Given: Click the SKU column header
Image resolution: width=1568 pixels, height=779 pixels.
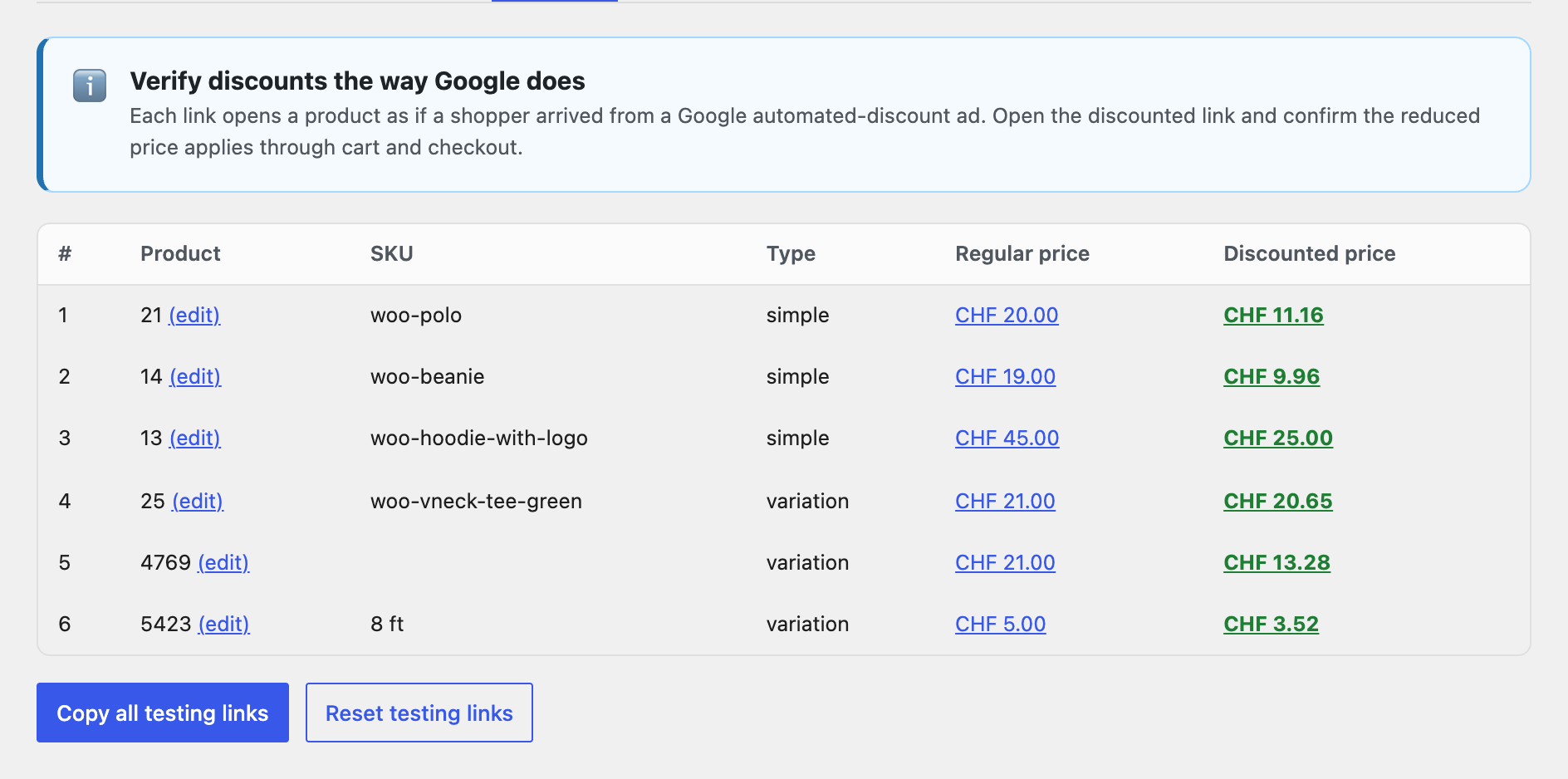Looking at the screenshot, I should coord(392,254).
